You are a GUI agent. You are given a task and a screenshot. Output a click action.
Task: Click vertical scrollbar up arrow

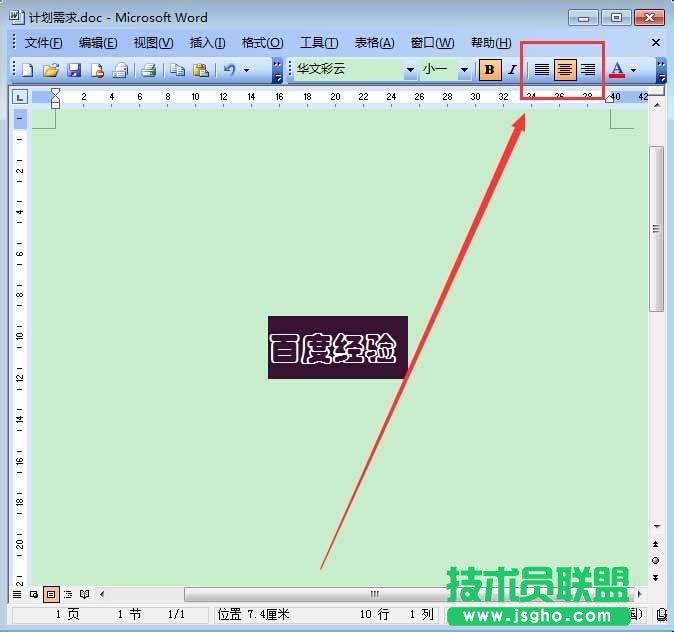(657, 105)
